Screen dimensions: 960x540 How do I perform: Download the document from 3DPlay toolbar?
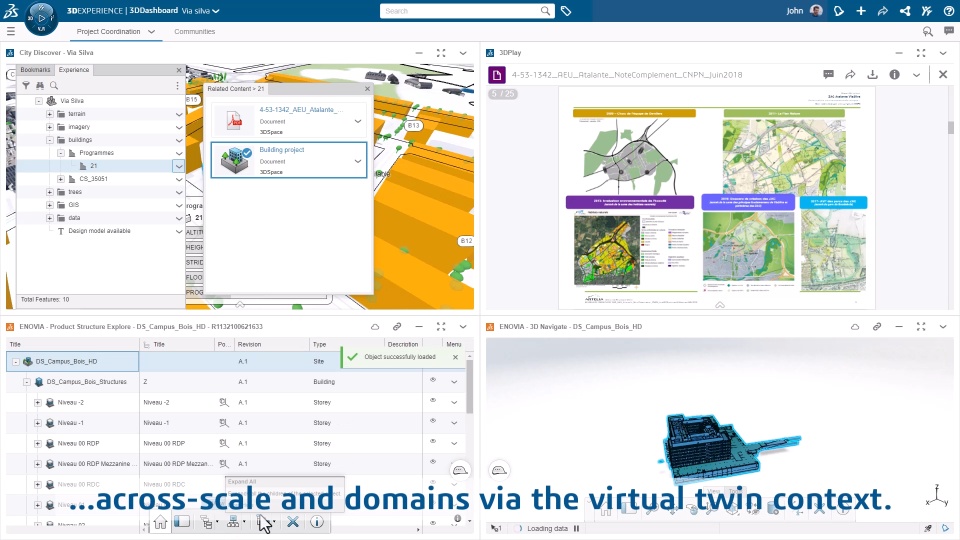click(x=872, y=75)
